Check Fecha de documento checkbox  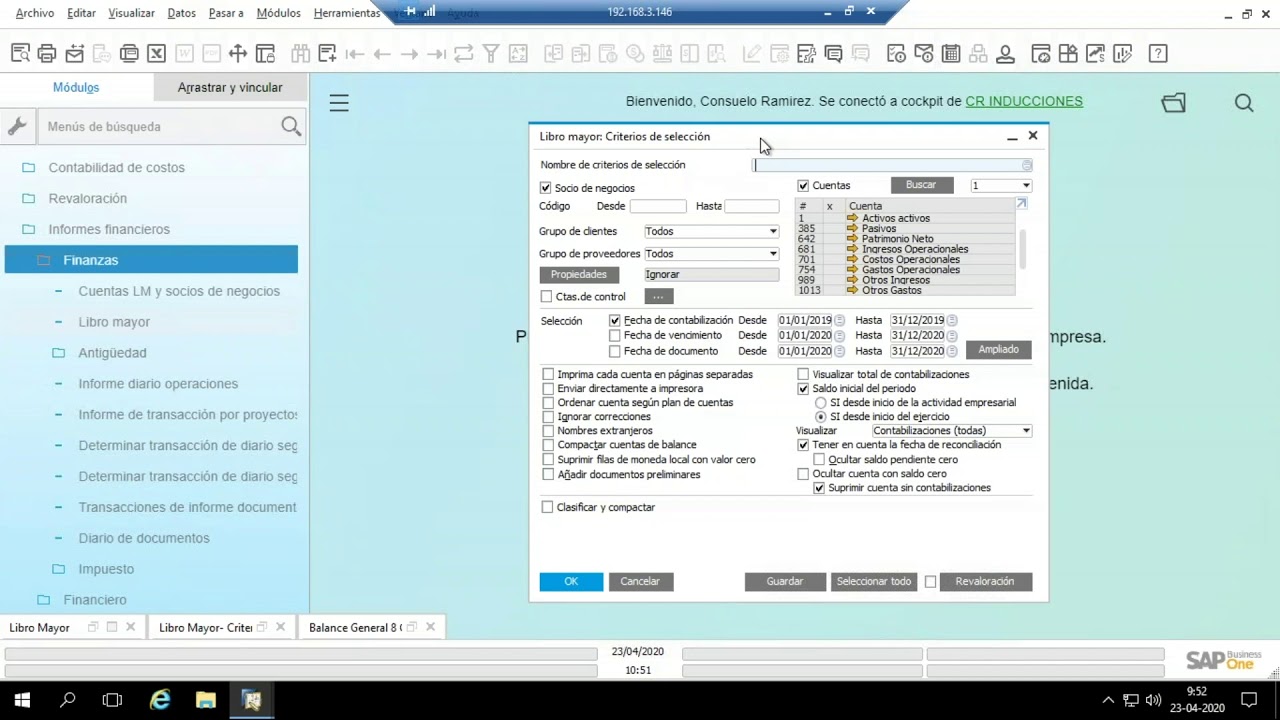tap(614, 352)
